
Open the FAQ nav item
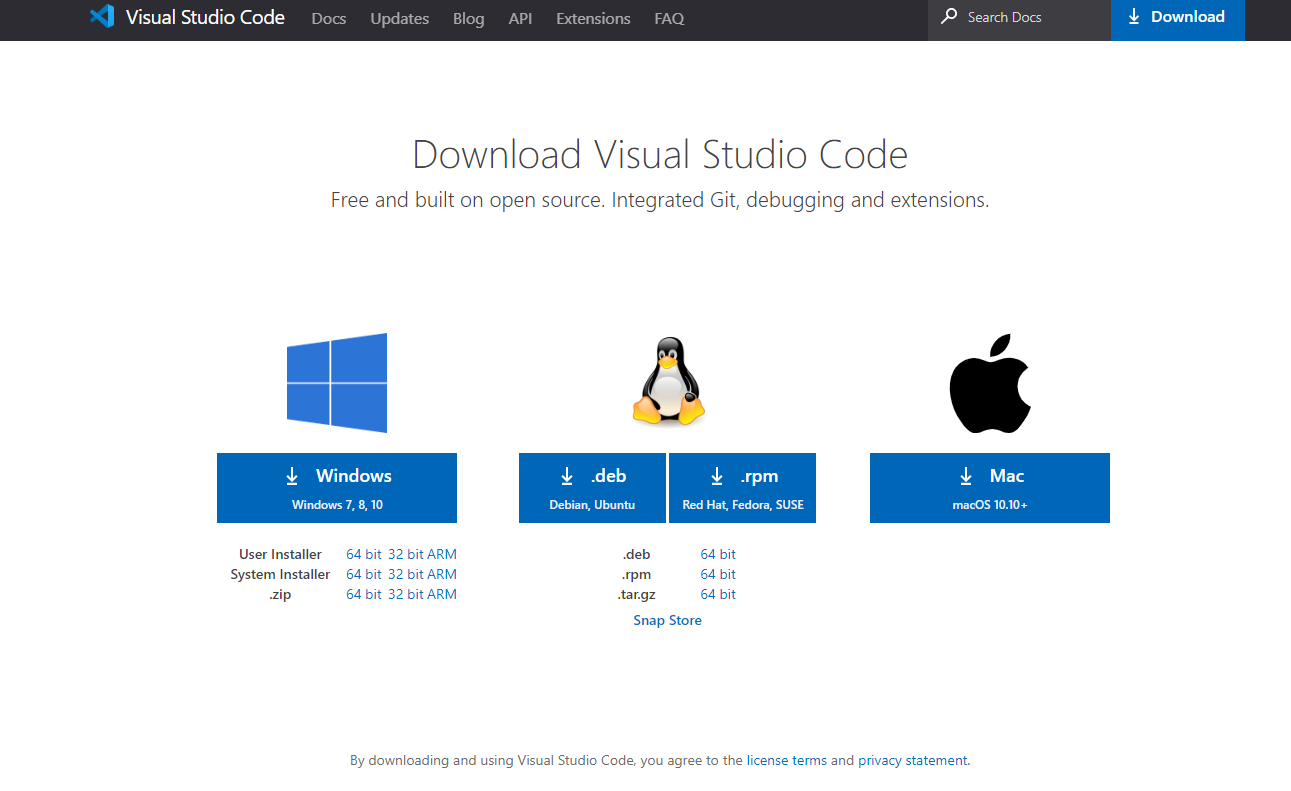coord(669,18)
